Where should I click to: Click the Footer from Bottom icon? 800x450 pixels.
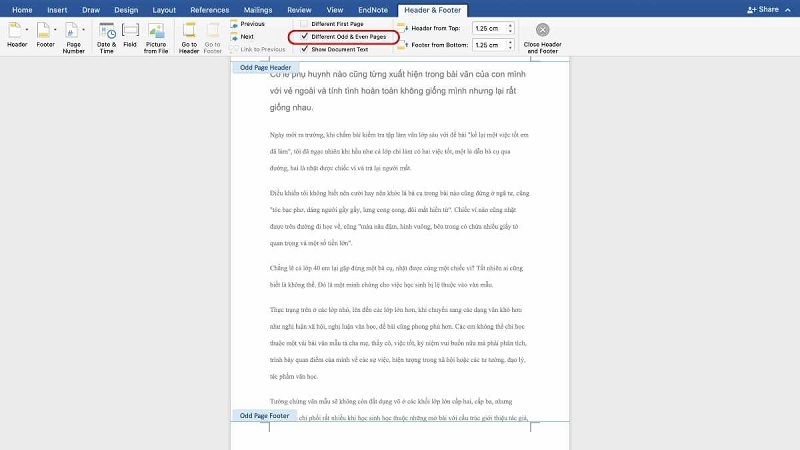[403, 45]
